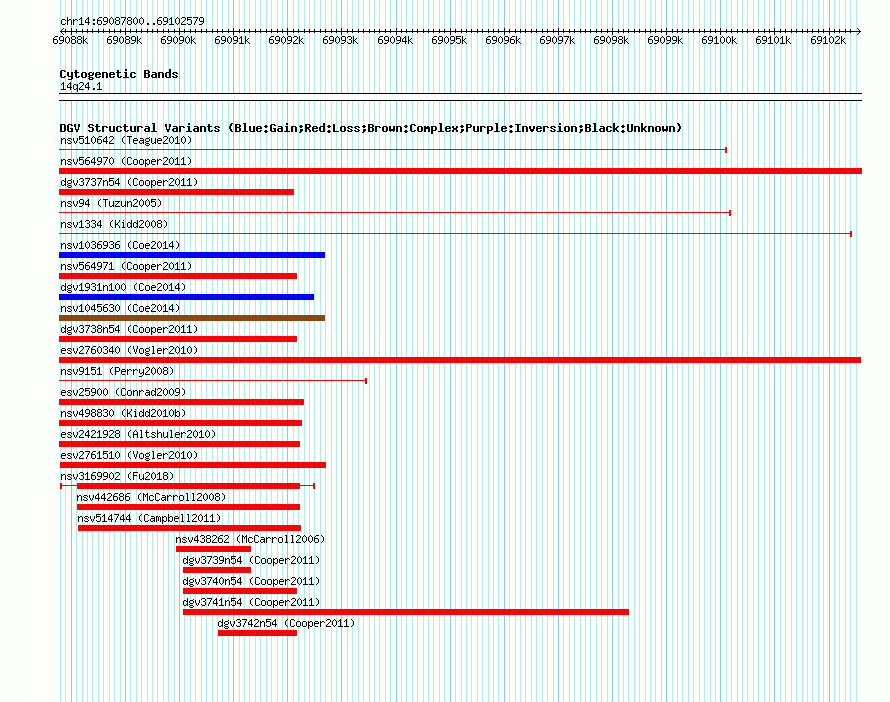
Task: Click nsv3169902 (Fu2018) label
Action: tap(117, 476)
